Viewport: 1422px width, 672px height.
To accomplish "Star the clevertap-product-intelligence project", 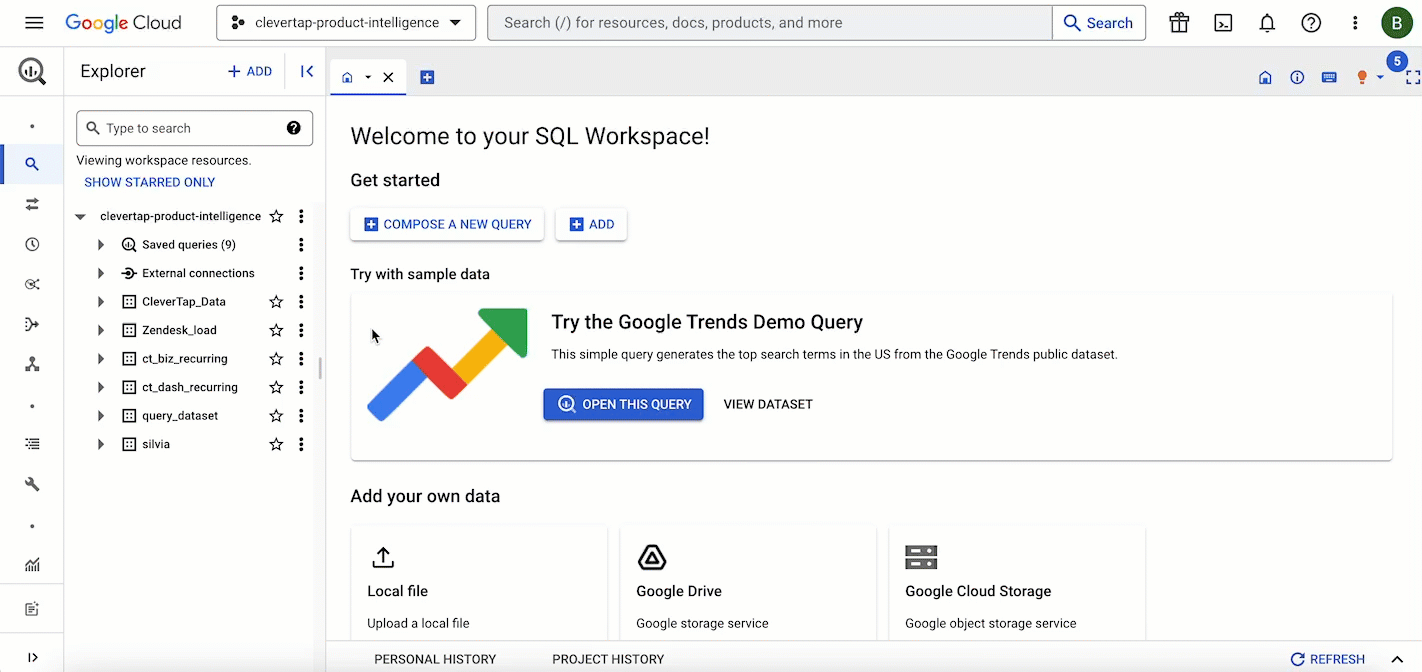I will [x=277, y=216].
